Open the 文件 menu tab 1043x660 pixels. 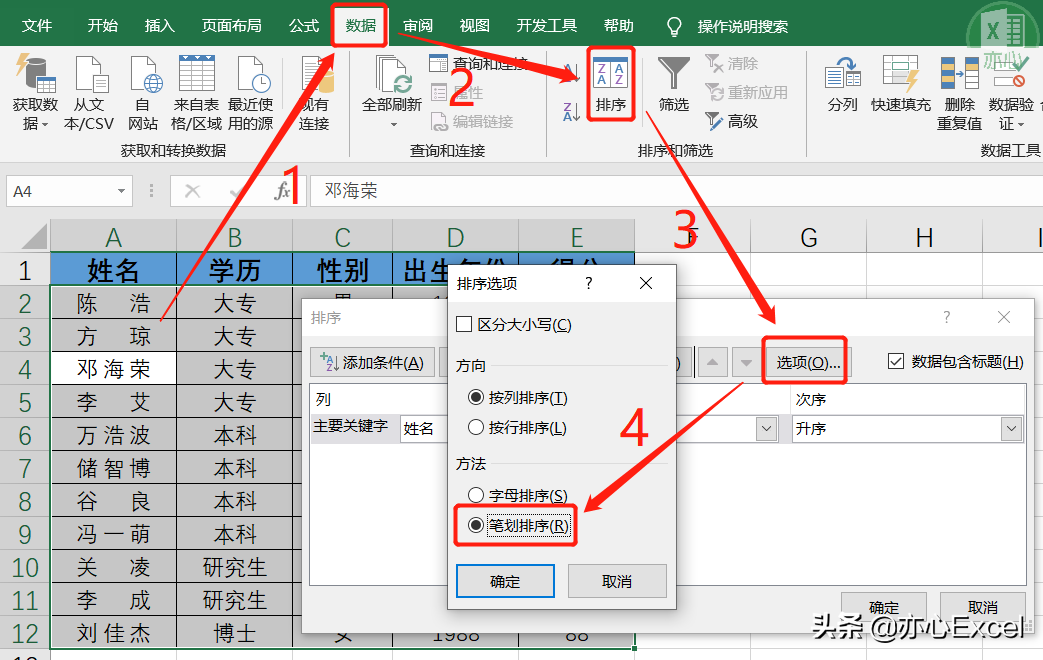[x=37, y=26]
